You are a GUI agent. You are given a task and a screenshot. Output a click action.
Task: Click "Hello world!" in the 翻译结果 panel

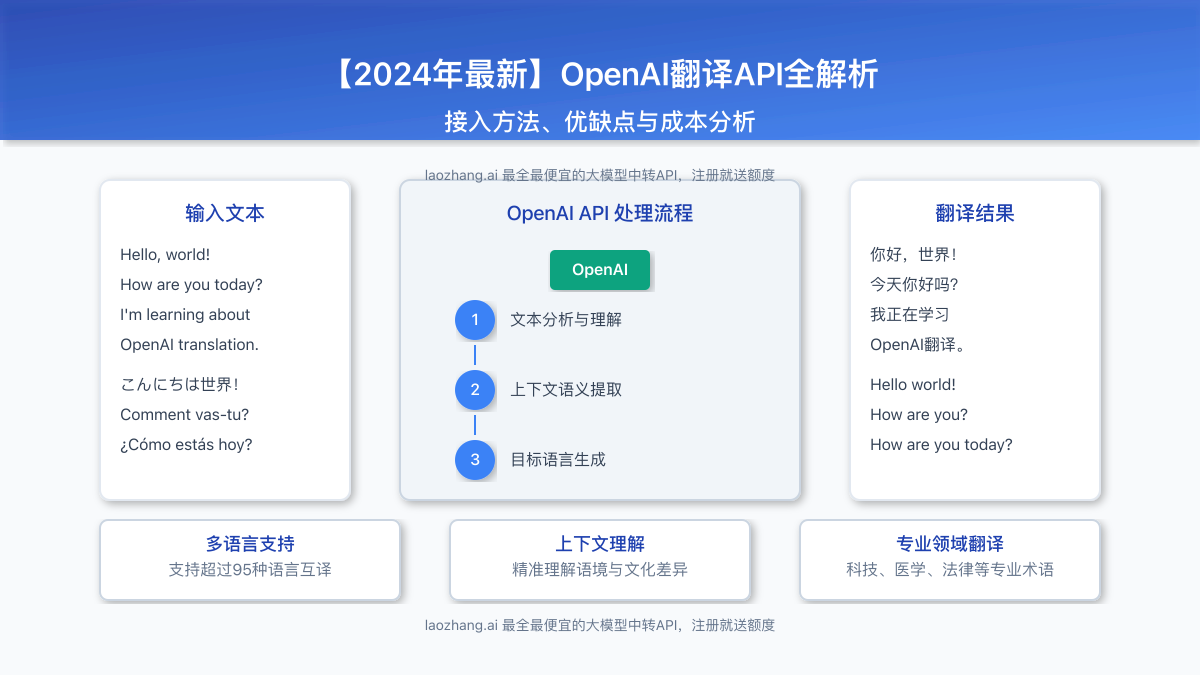pyautogui.click(x=913, y=385)
